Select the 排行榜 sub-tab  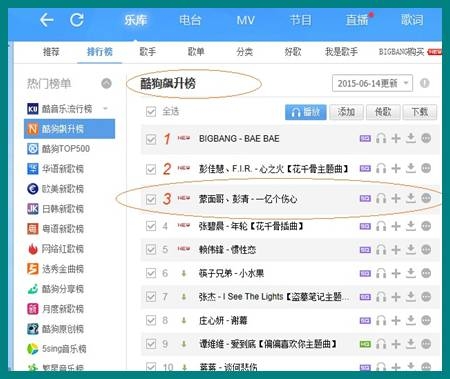coord(99,52)
